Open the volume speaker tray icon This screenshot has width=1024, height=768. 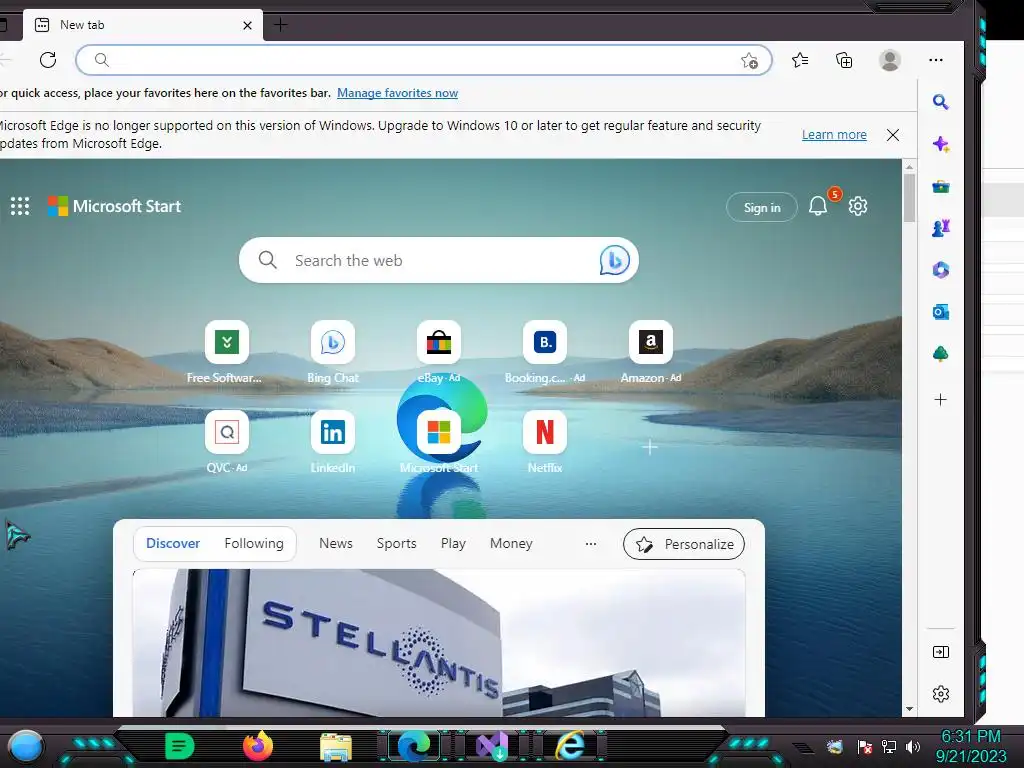coord(913,746)
